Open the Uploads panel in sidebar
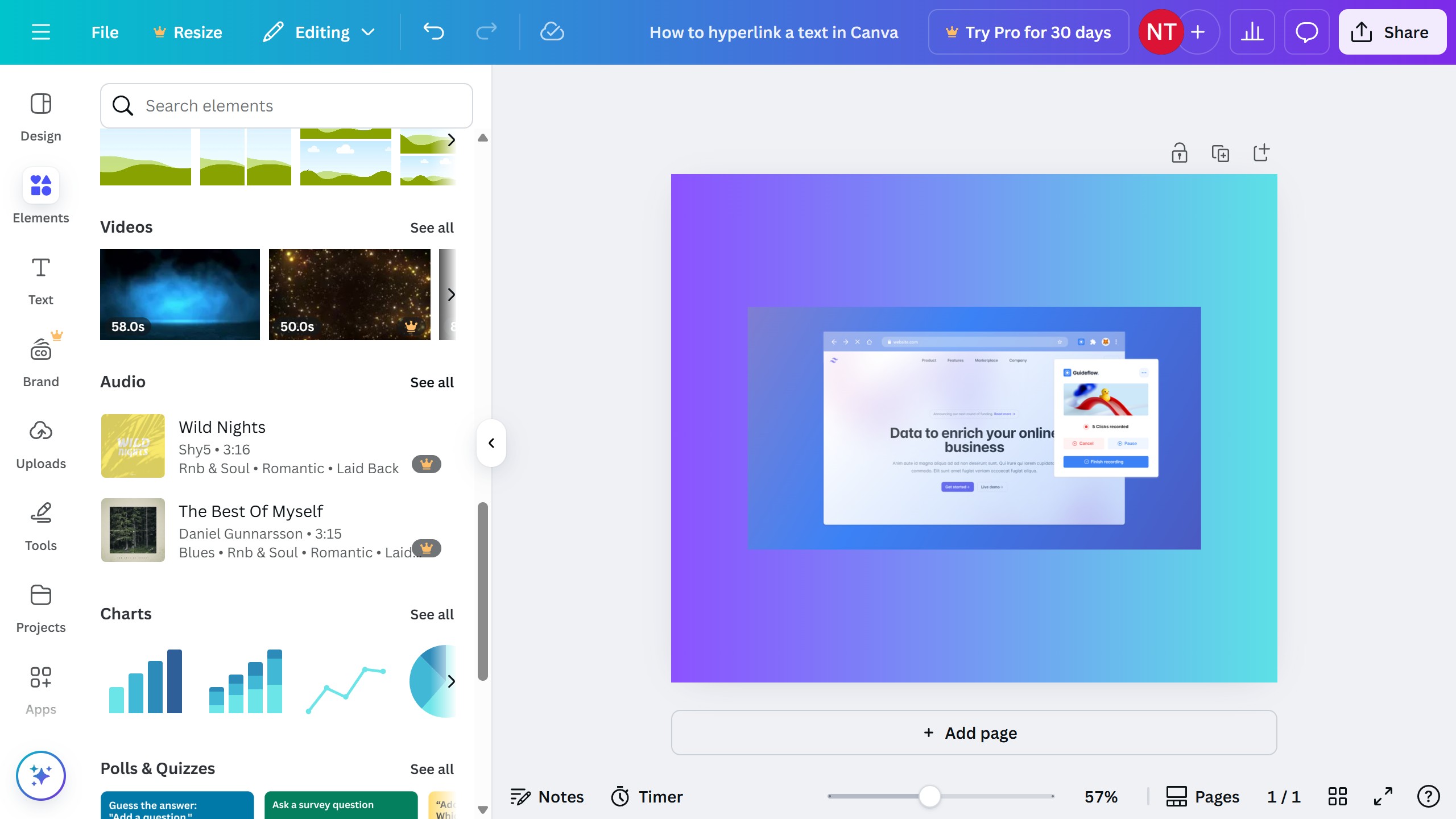1456x819 pixels. coord(40,445)
